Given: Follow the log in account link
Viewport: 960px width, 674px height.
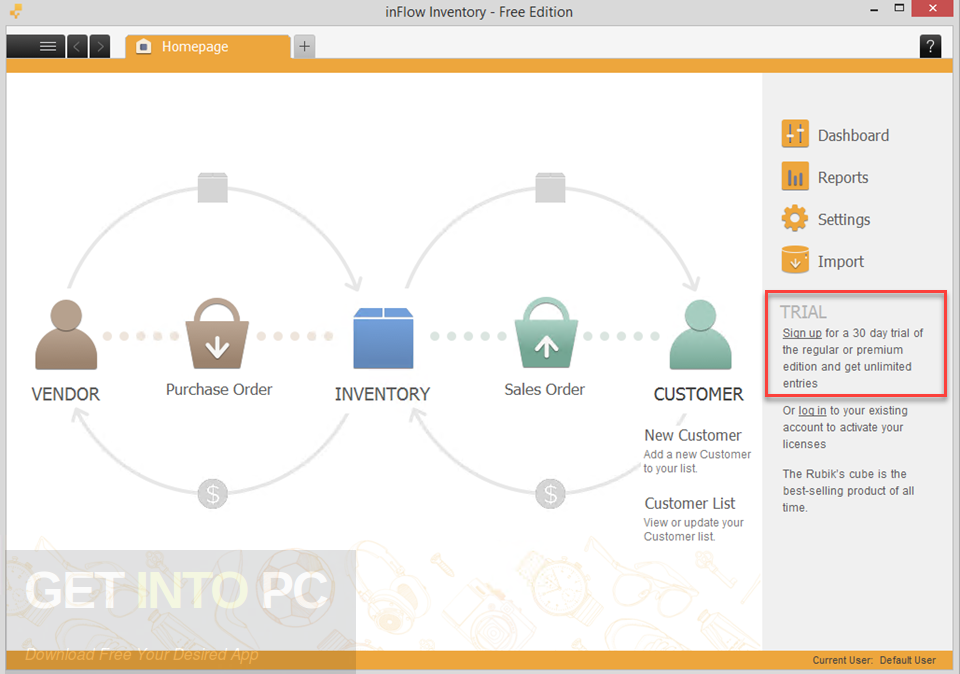Looking at the screenshot, I should 812,411.
